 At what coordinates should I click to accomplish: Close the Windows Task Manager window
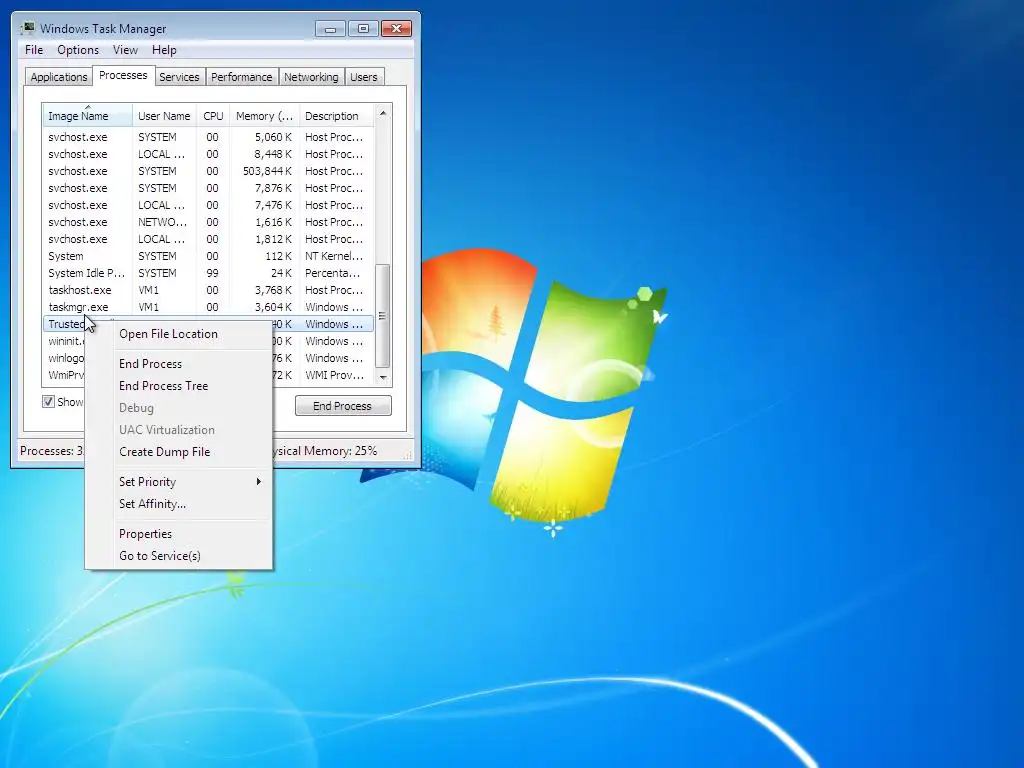click(x=396, y=29)
